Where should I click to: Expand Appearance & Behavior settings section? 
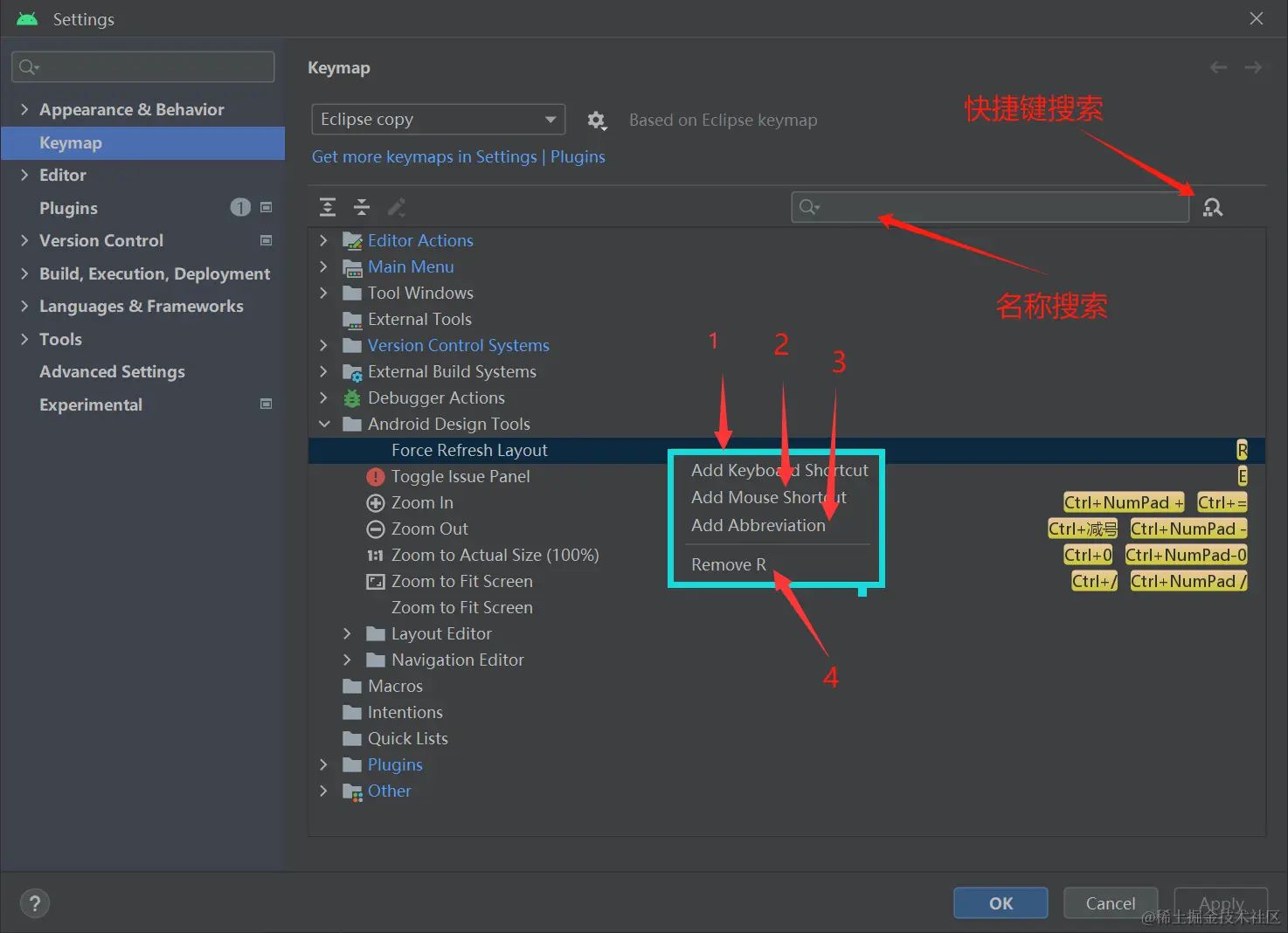[x=24, y=109]
